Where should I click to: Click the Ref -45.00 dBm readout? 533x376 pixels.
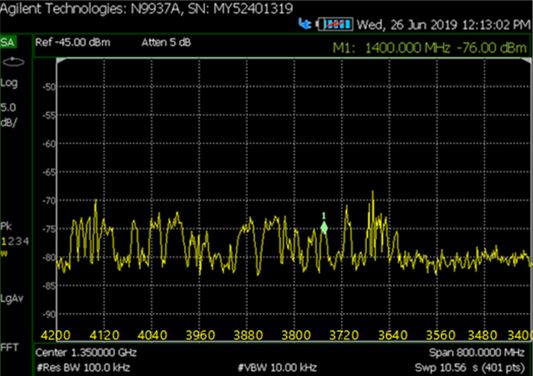point(73,42)
